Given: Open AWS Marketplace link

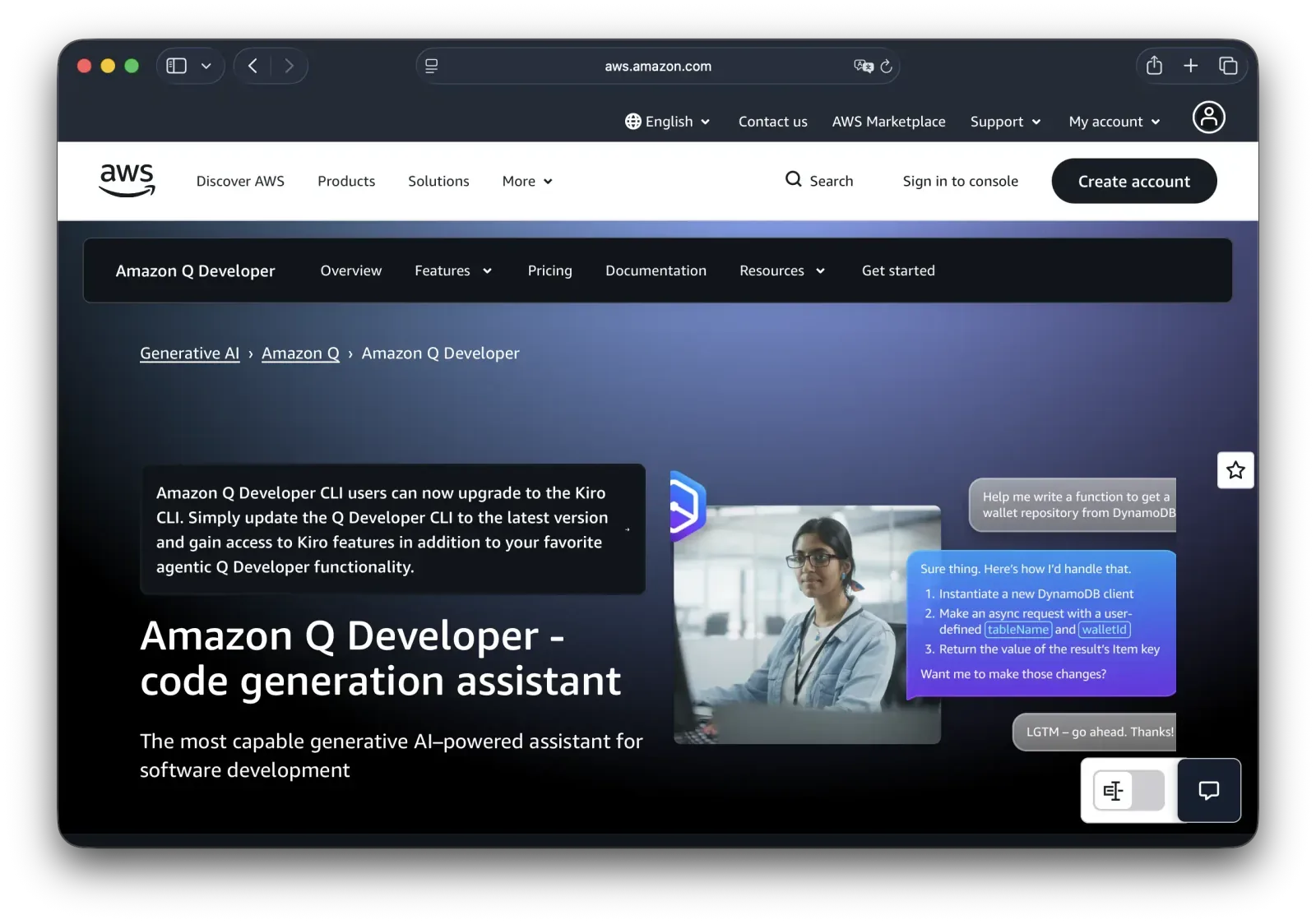Looking at the screenshot, I should 888,122.
